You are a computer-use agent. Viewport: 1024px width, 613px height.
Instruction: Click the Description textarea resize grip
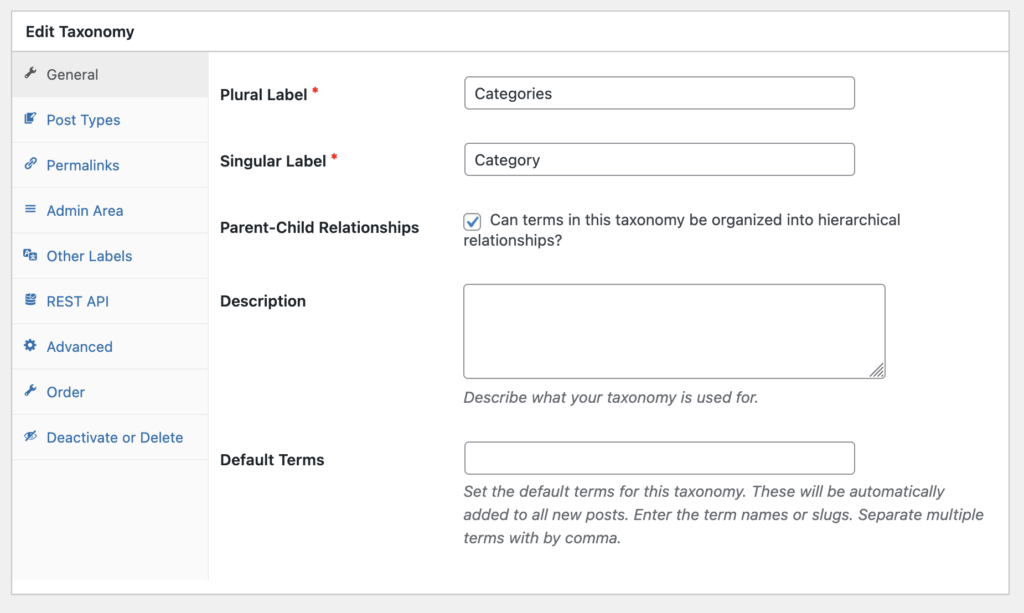click(x=878, y=371)
